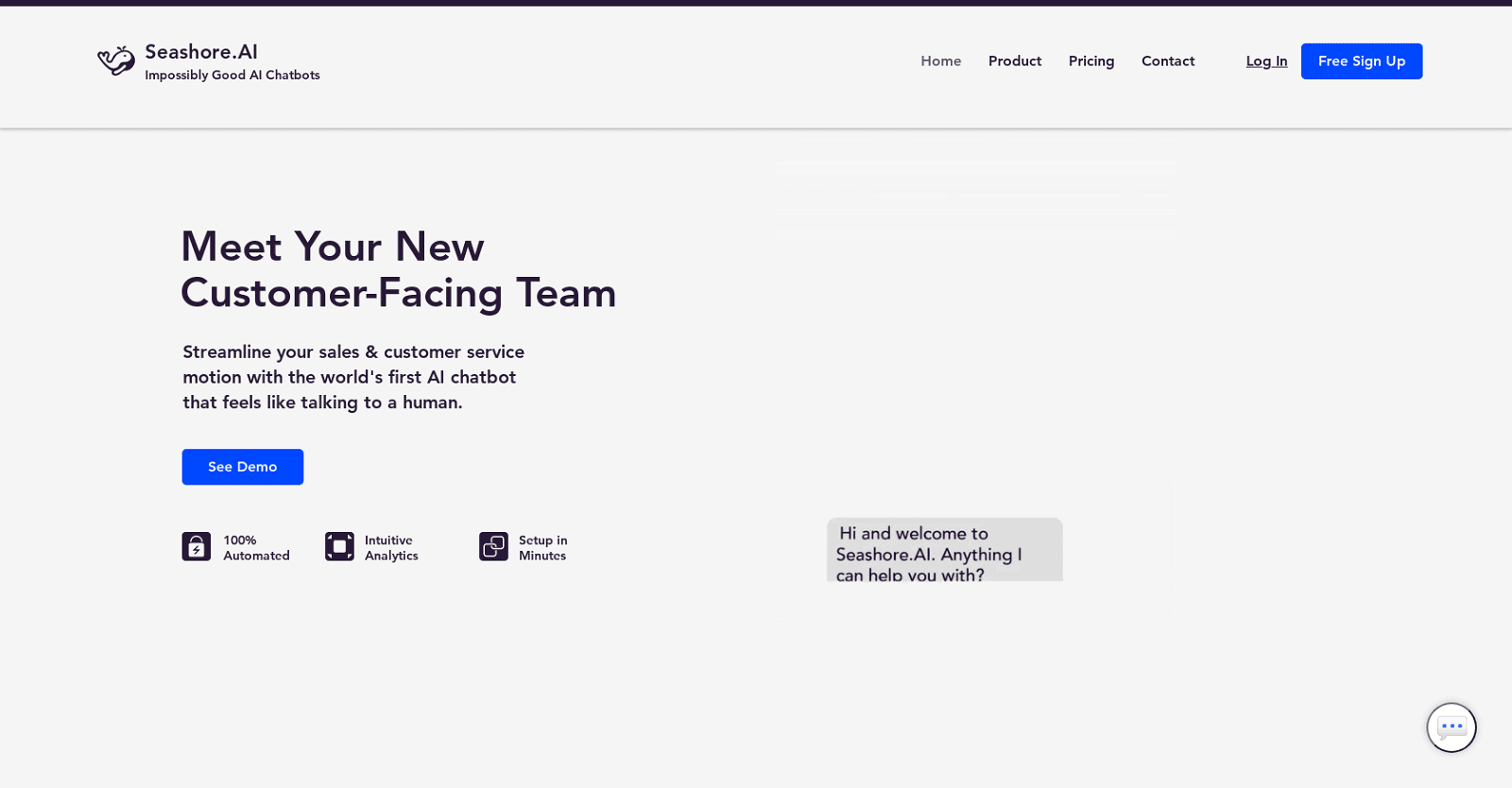Go to the Home menu item

pyautogui.click(x=940, y=61)
